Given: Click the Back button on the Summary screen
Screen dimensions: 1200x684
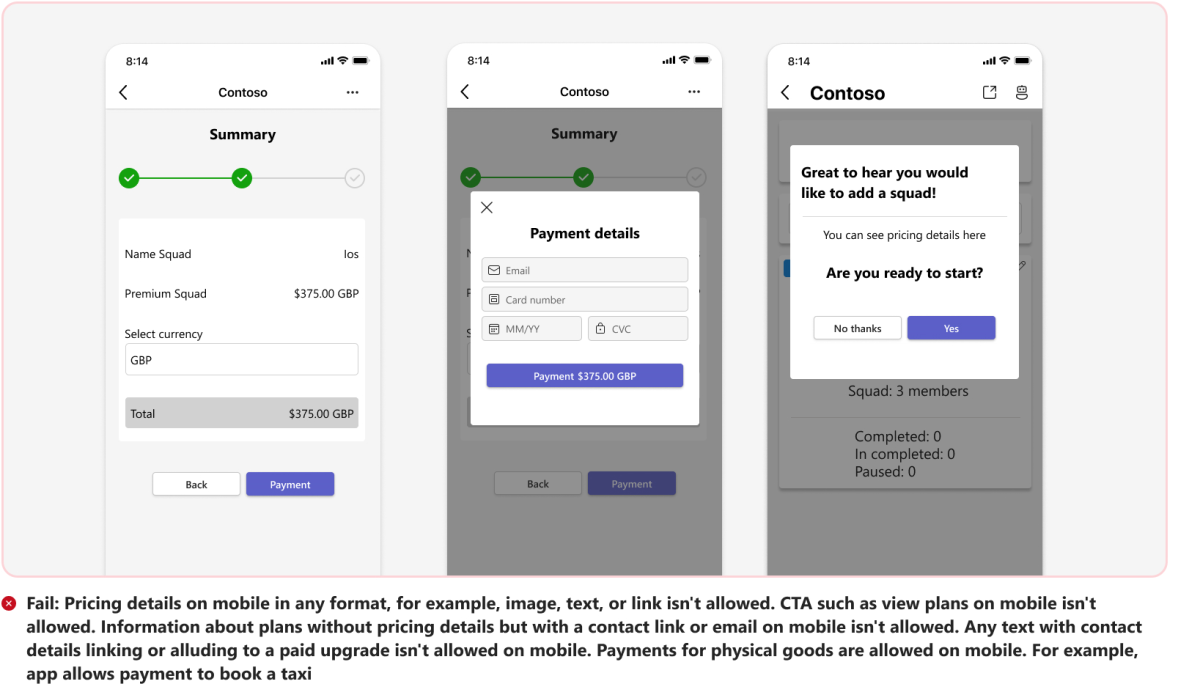Looking at the screenshot, I should 196,483.
